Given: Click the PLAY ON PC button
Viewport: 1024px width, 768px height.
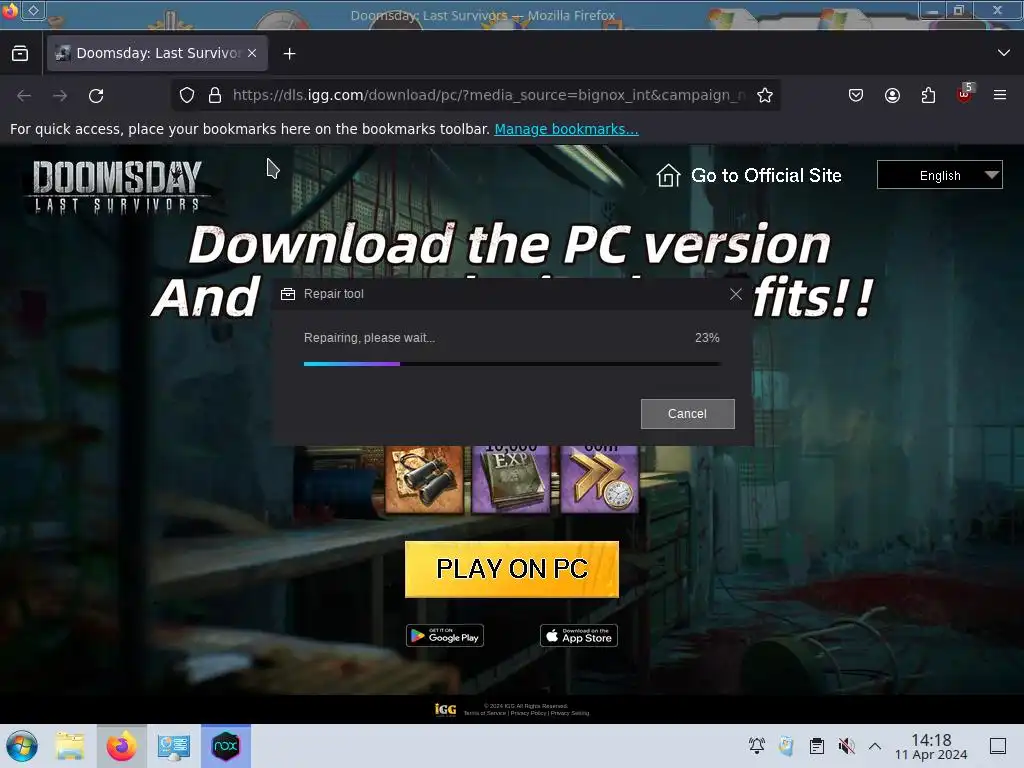Looking at the screenshot, I should (x=512, y=569).
